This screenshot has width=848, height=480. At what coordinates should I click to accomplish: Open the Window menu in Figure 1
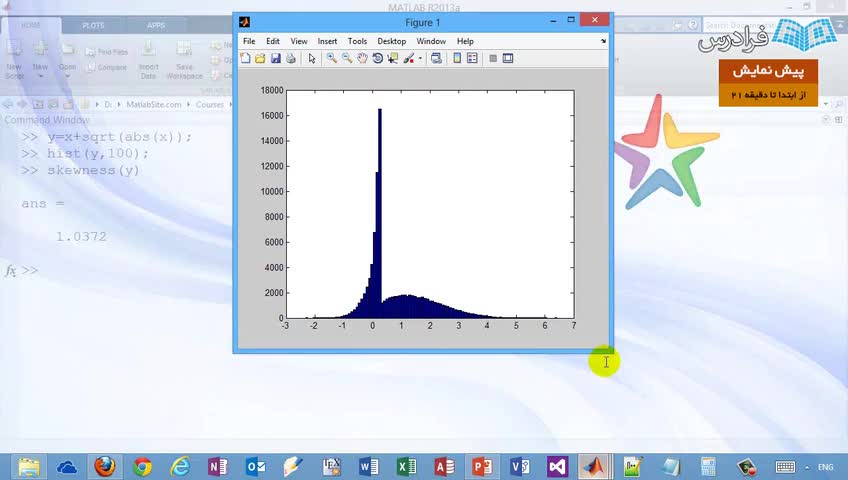431,41
